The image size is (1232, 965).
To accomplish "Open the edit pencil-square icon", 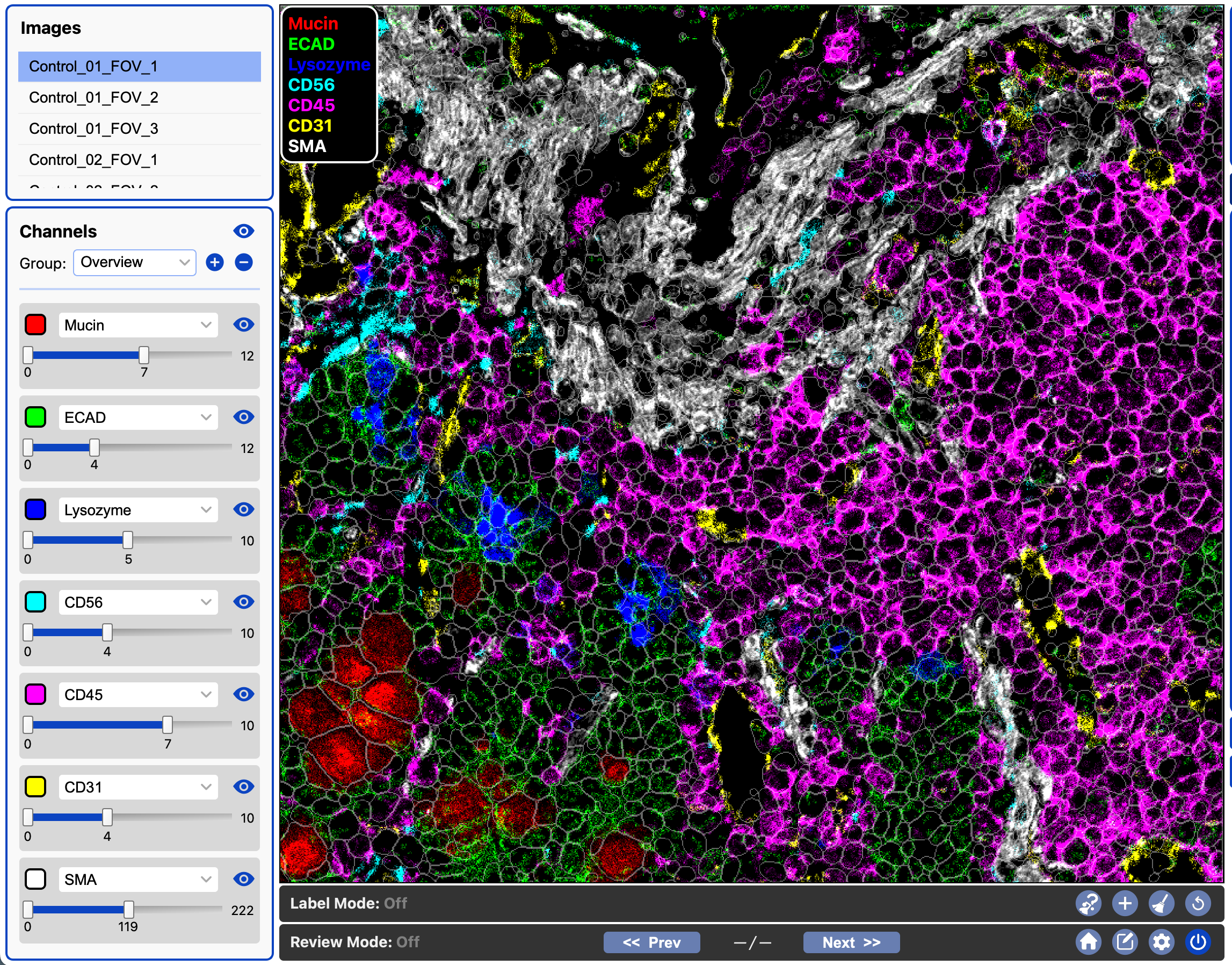I will (1124, 942).
